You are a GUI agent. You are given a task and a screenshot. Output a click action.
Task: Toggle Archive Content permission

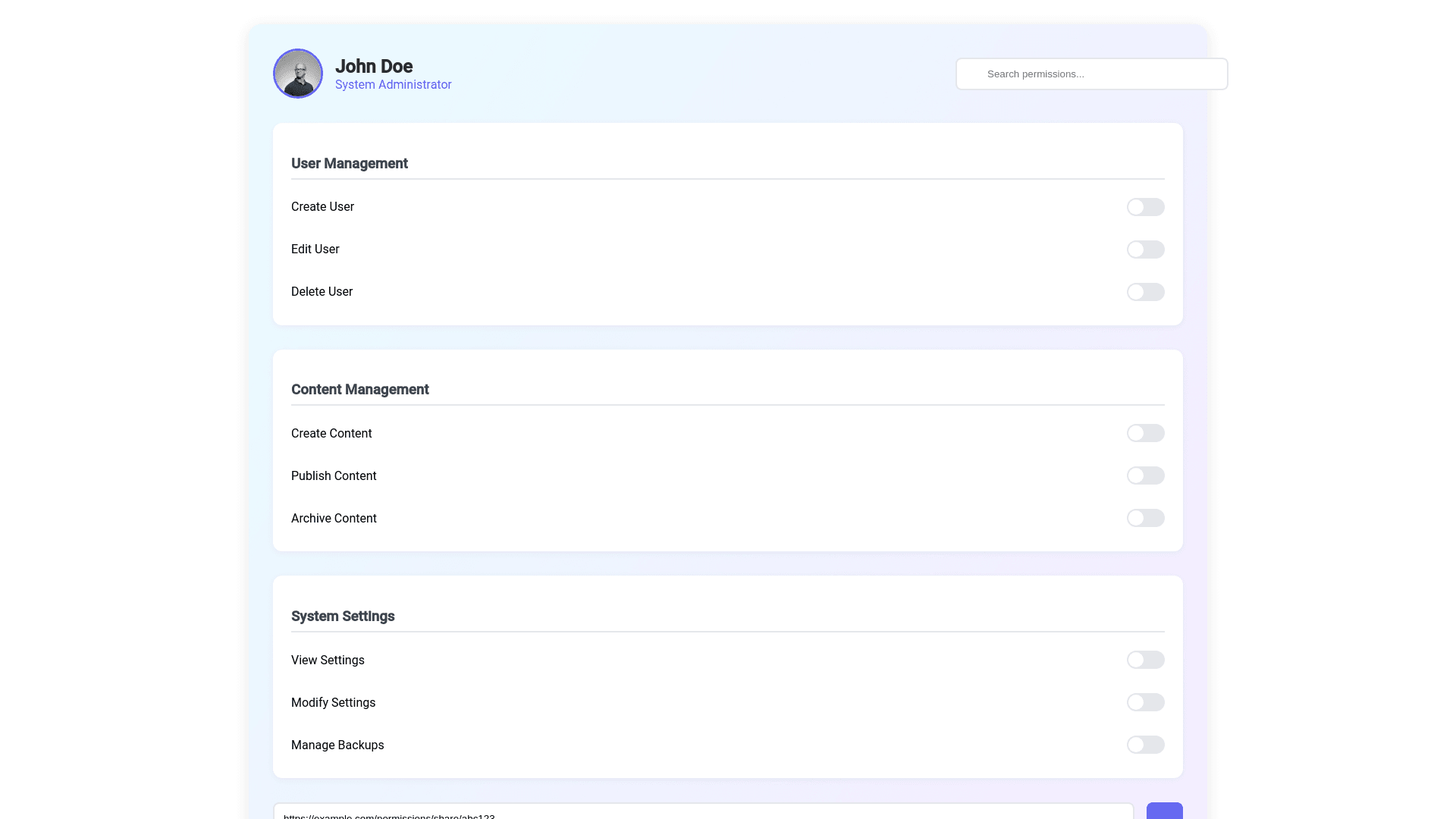click(1145, 518)
